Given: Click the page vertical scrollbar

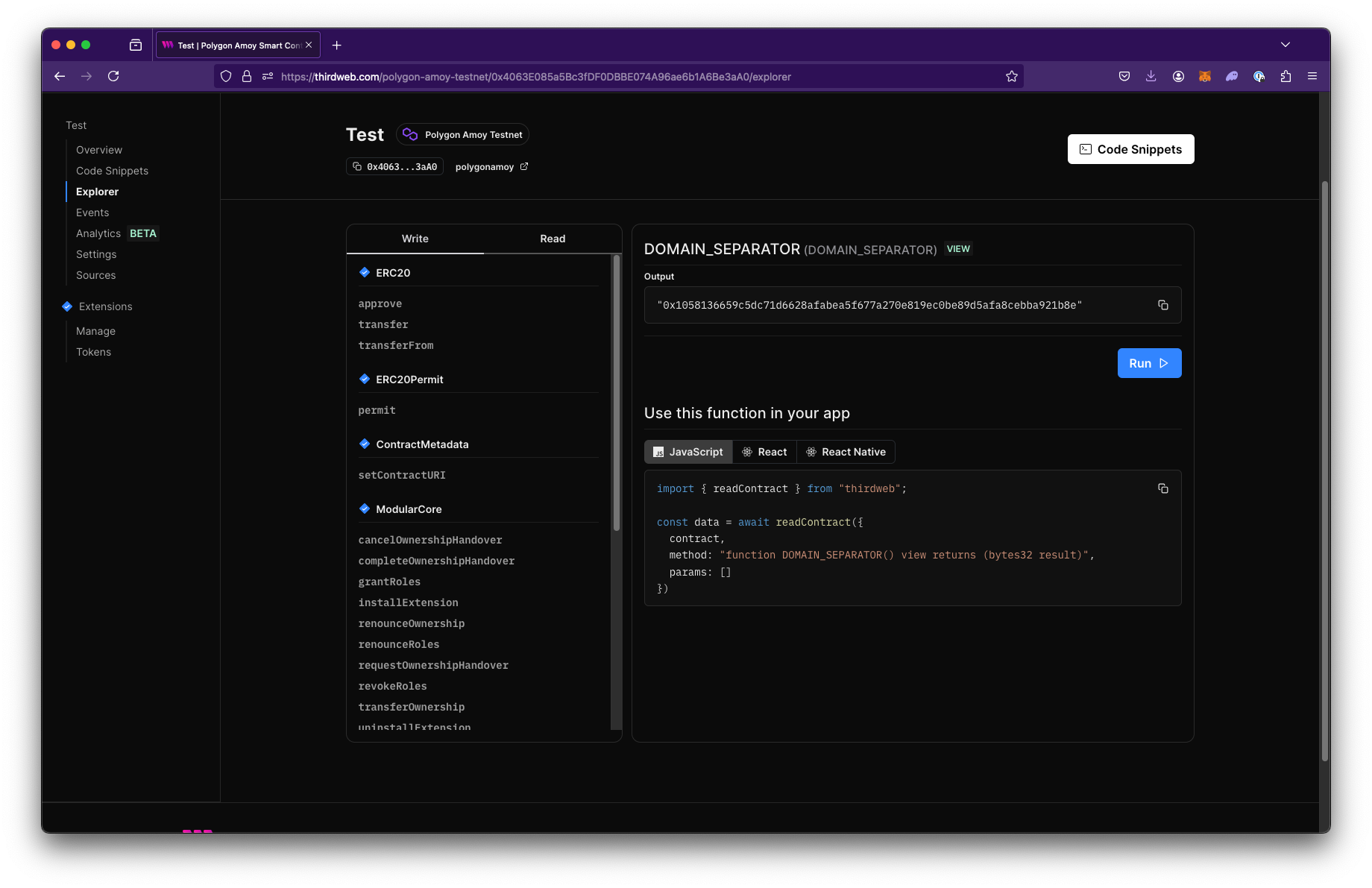Looking at the screenshot, I should coord(1325,471).
